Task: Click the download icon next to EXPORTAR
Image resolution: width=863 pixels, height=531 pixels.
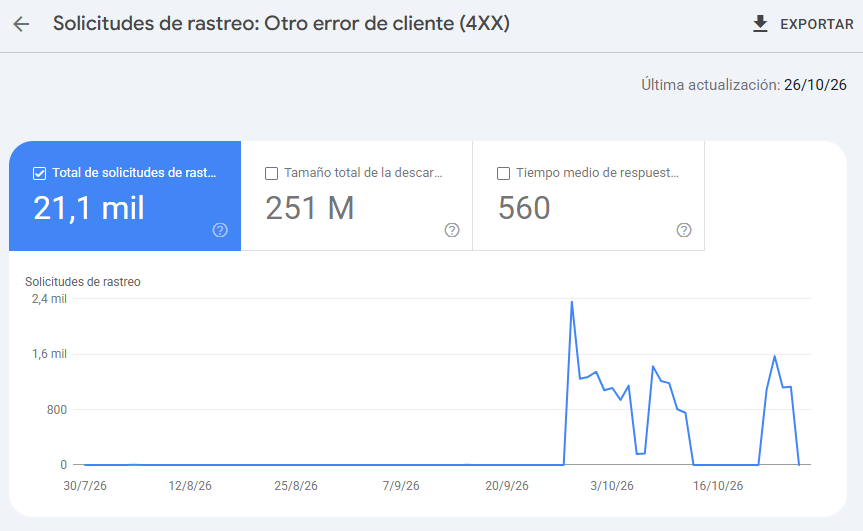Action: tap(760, 24)
